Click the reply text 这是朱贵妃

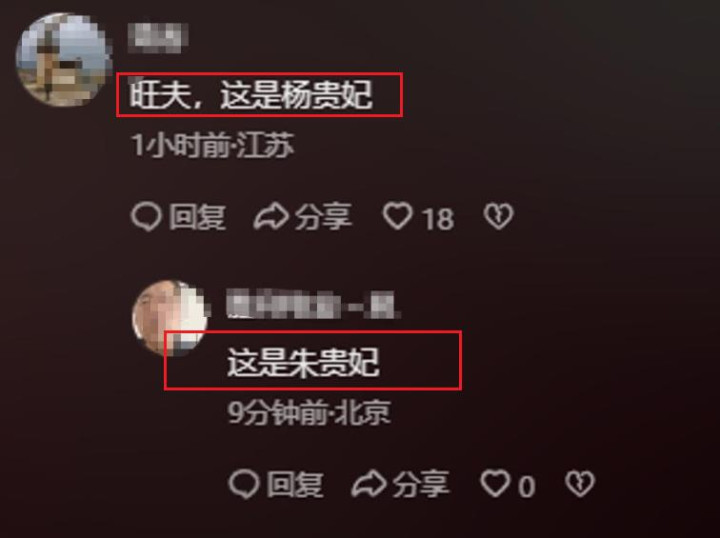coord(304,363)
